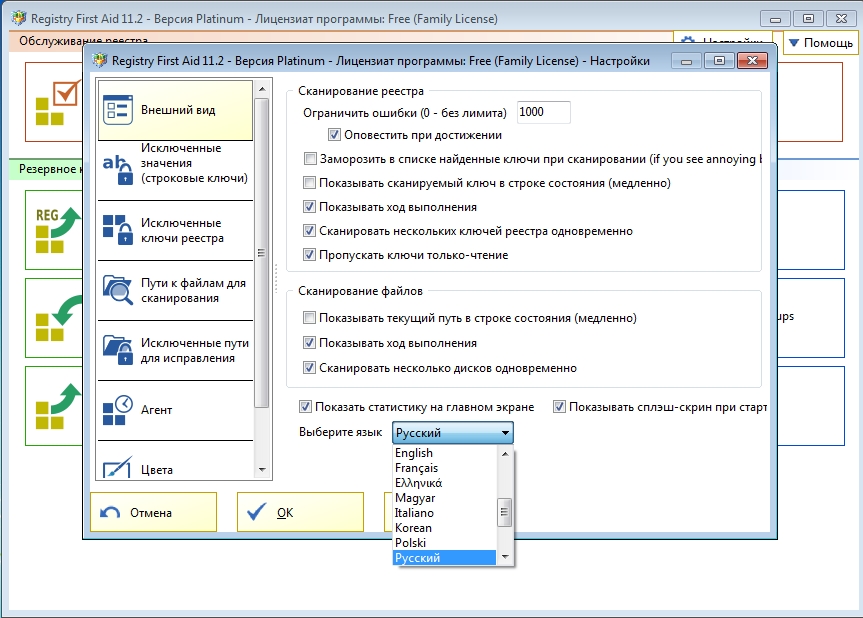Open Пути к файлам для сканирования section

pyautogui.click(x=176, y=290)
